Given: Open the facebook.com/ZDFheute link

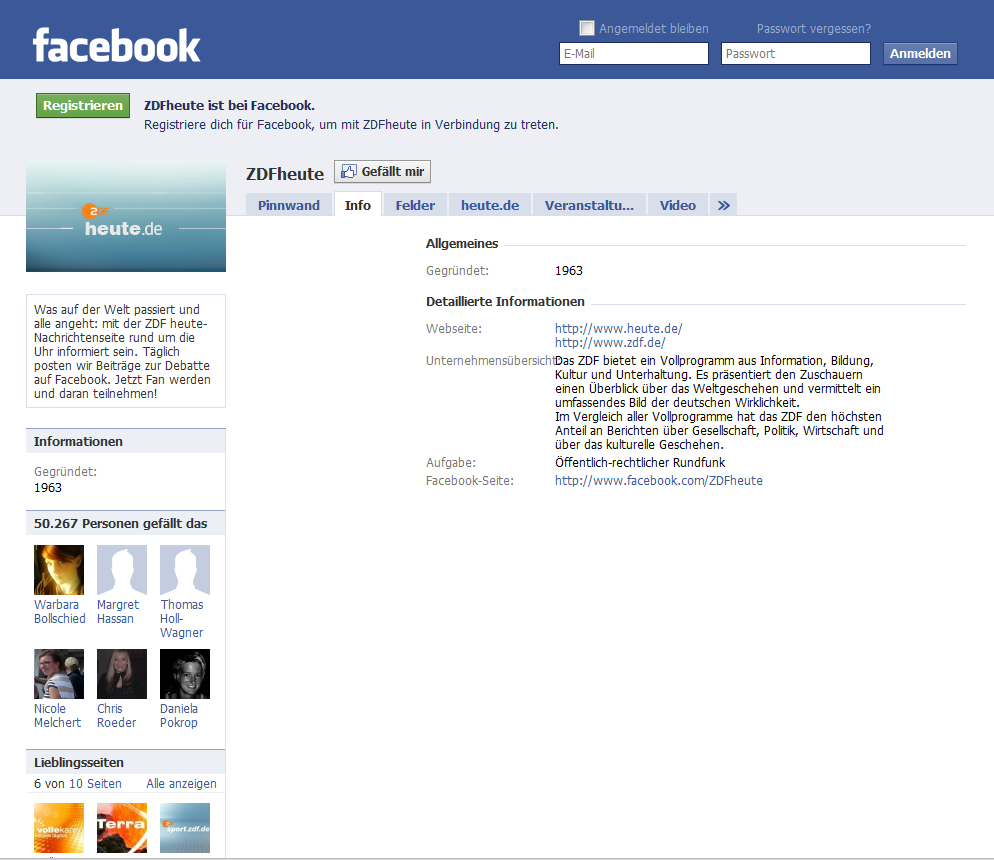Looking at the screenshot, I should 659,480.
